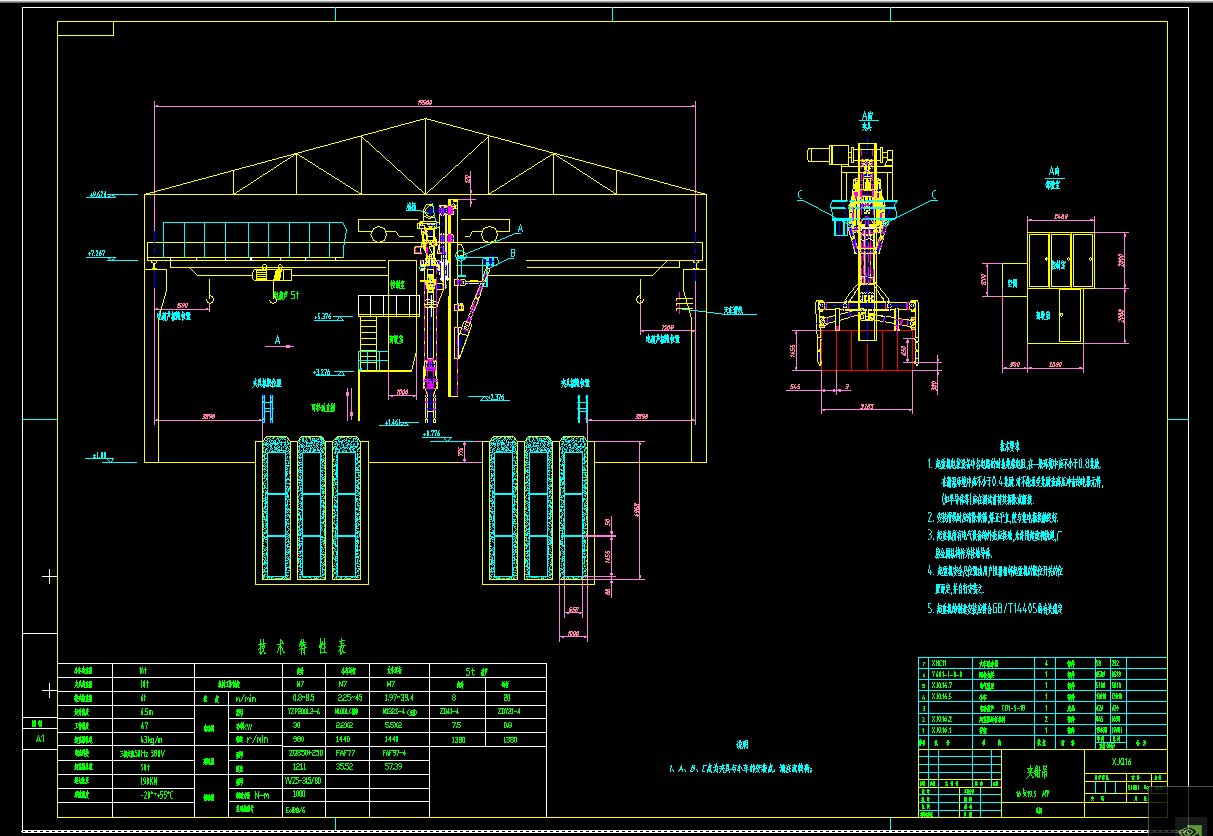This screenshot has height=836, width=1213.
Task: Click the 说明 notes heading
Action: [x=741, y=745]
